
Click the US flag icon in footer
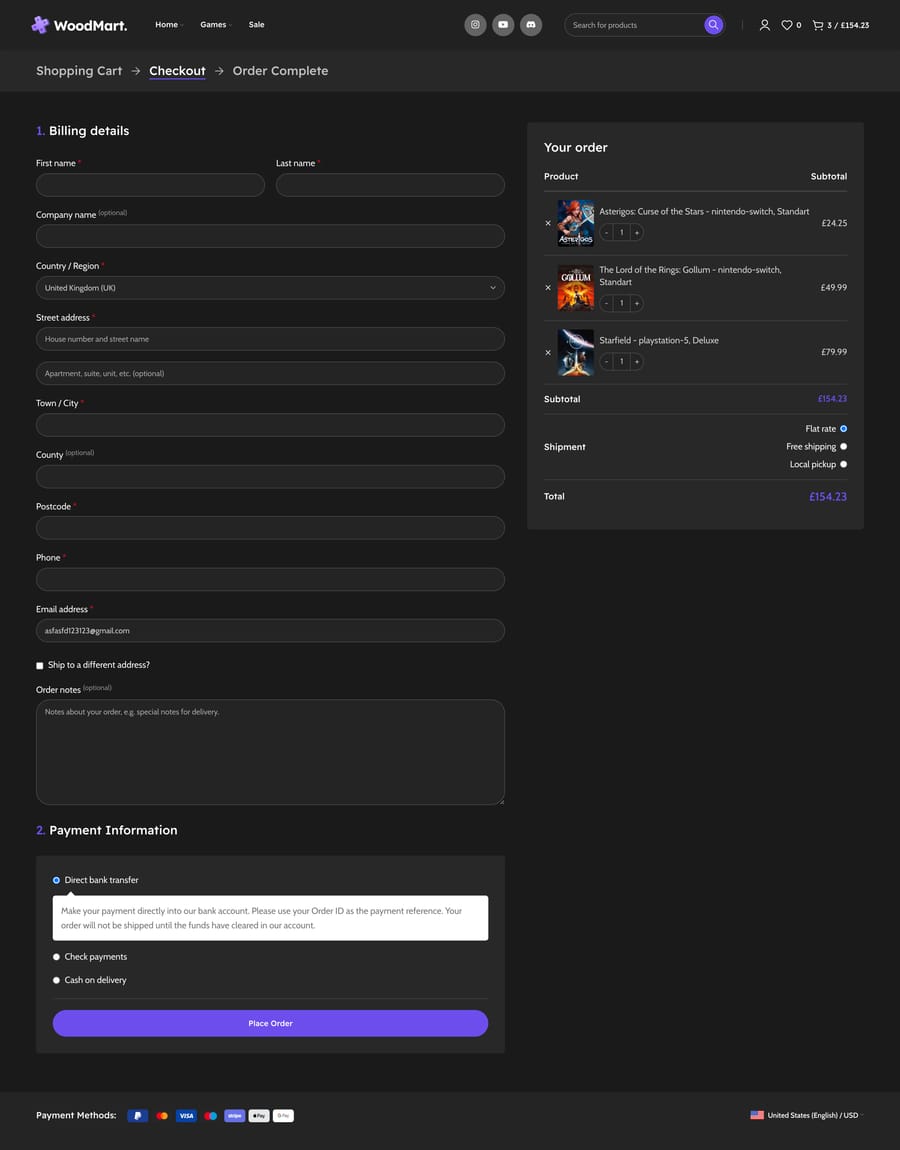coord(757,1115)
